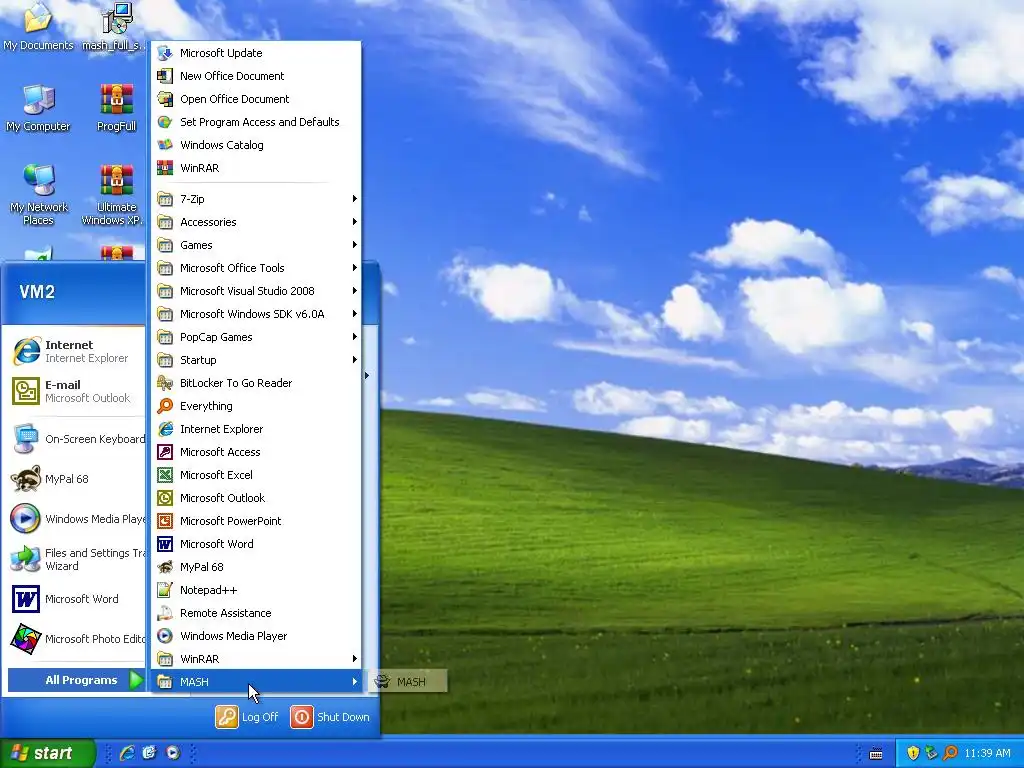
Task: Click MyPal 68 icon in programs list
Action: tap(165, 567)
